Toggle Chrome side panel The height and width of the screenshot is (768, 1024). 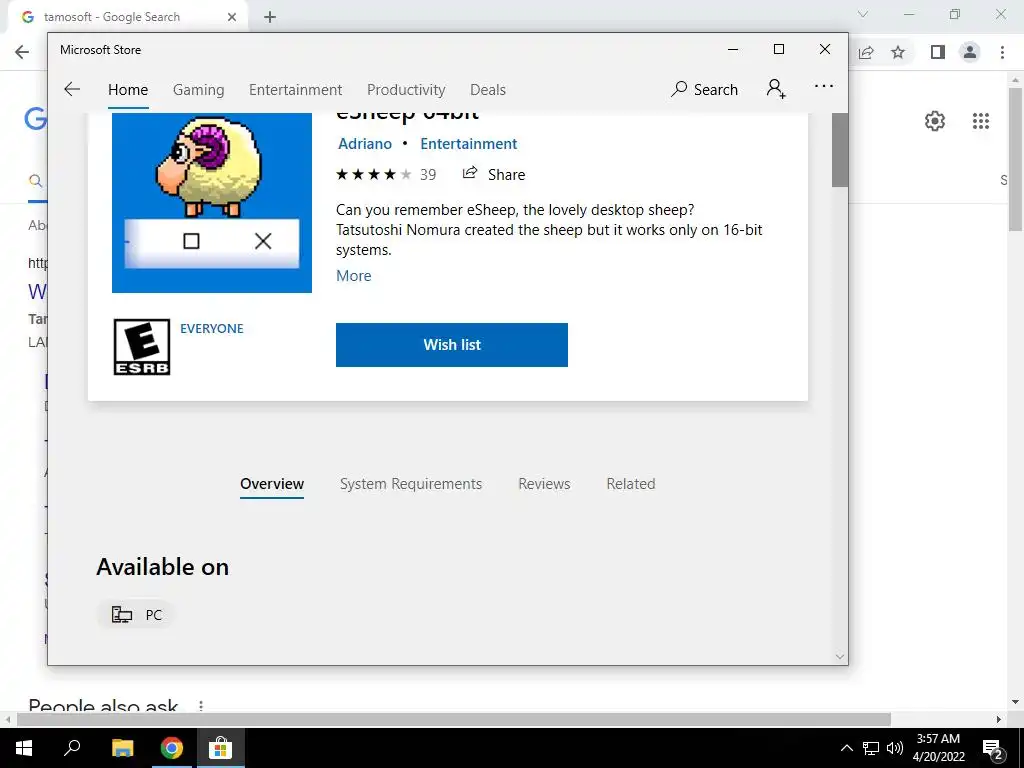[x=938, y=52]
